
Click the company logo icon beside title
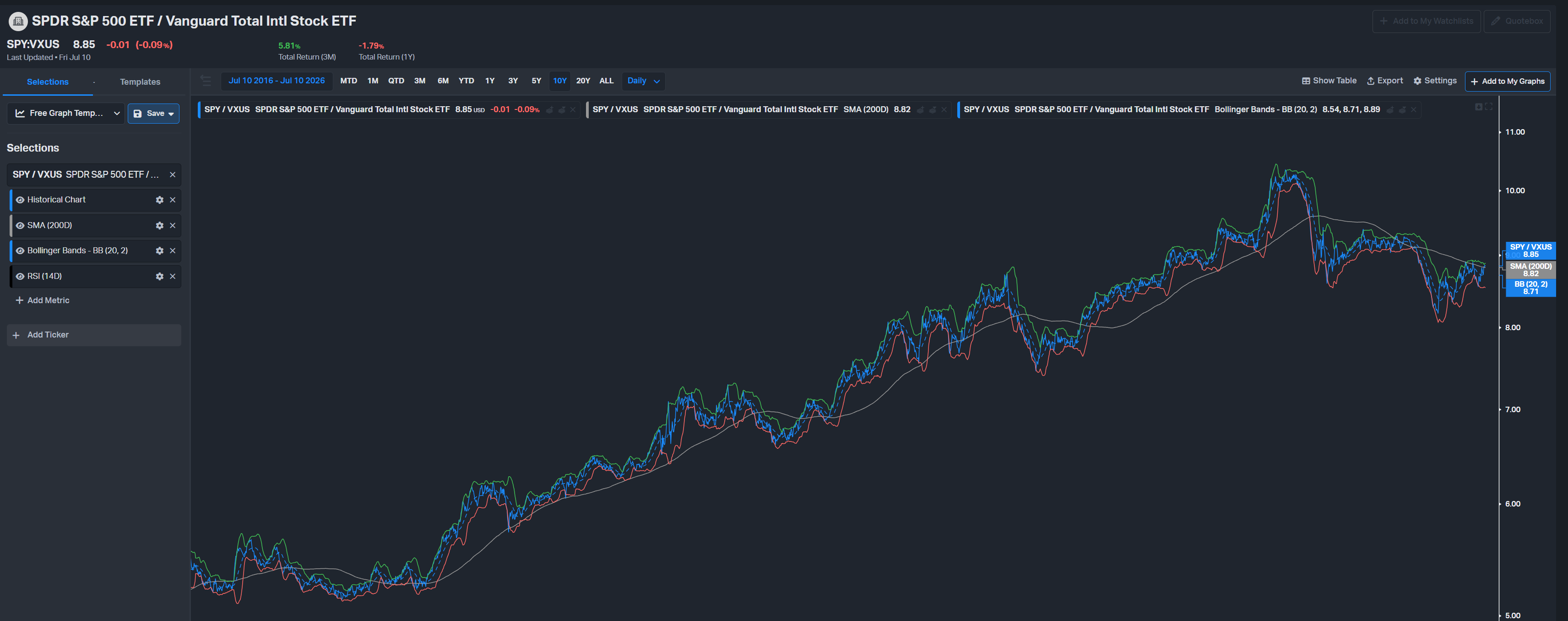18,22
